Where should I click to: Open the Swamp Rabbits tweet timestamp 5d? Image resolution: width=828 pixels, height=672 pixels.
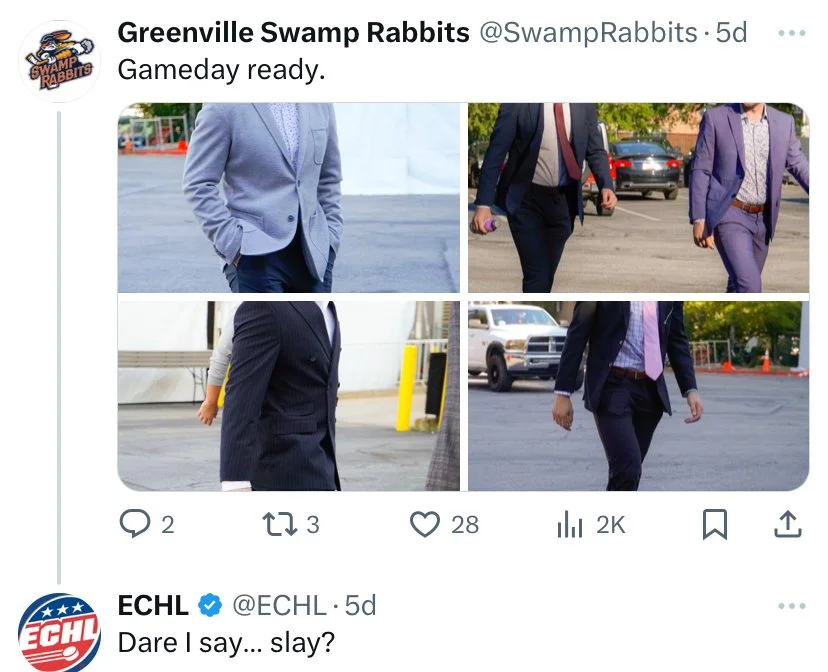click(731, 33)
